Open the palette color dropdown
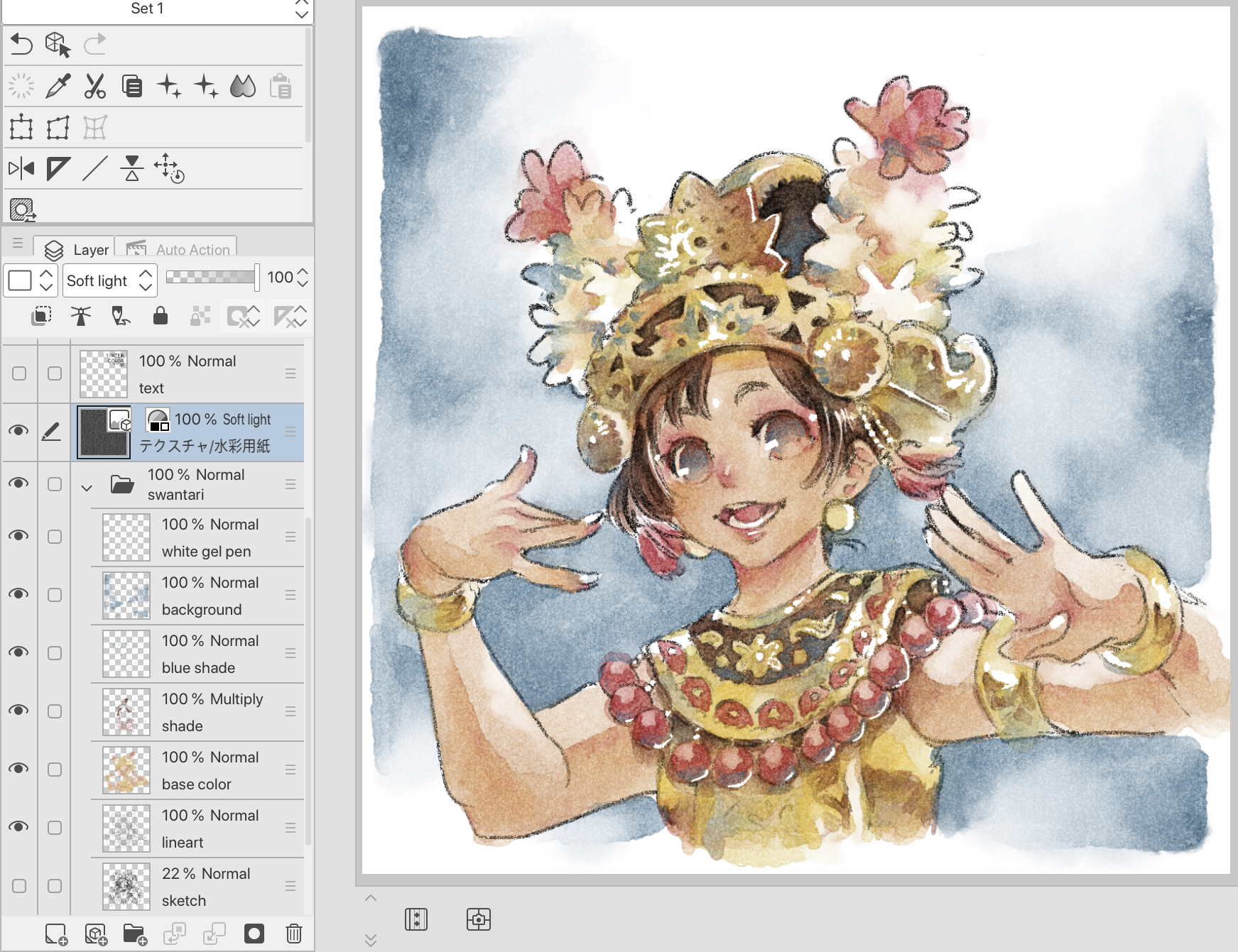Viewport: 1238px width, 952px height. coord(30,280)
